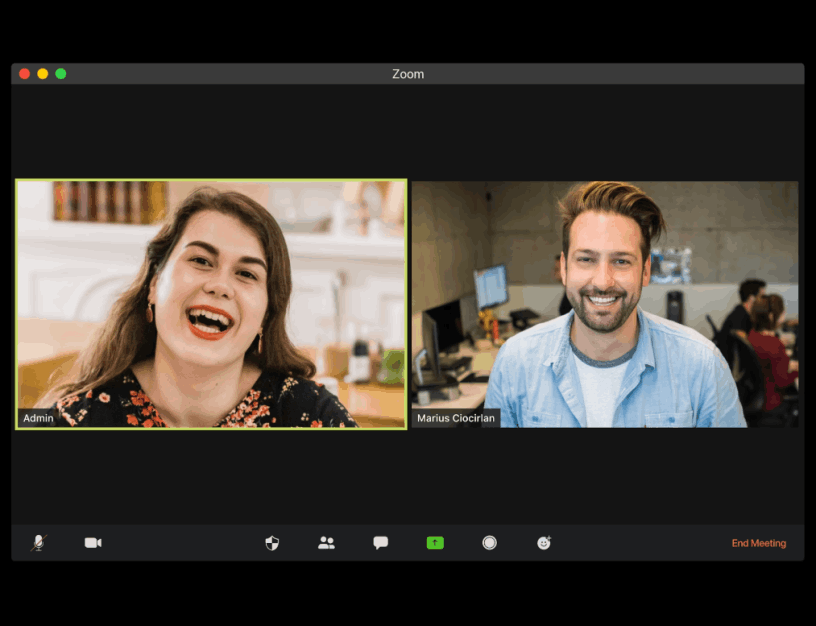Click the End Meeting button
Screen dimensions: 816x626
(759, 543)
